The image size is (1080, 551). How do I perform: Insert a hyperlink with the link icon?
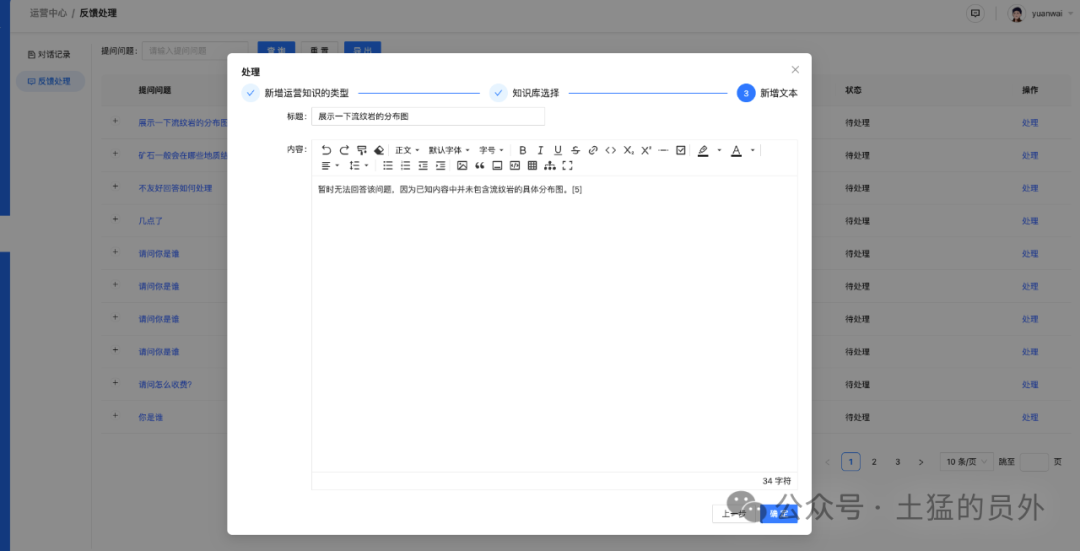point(593,150)
